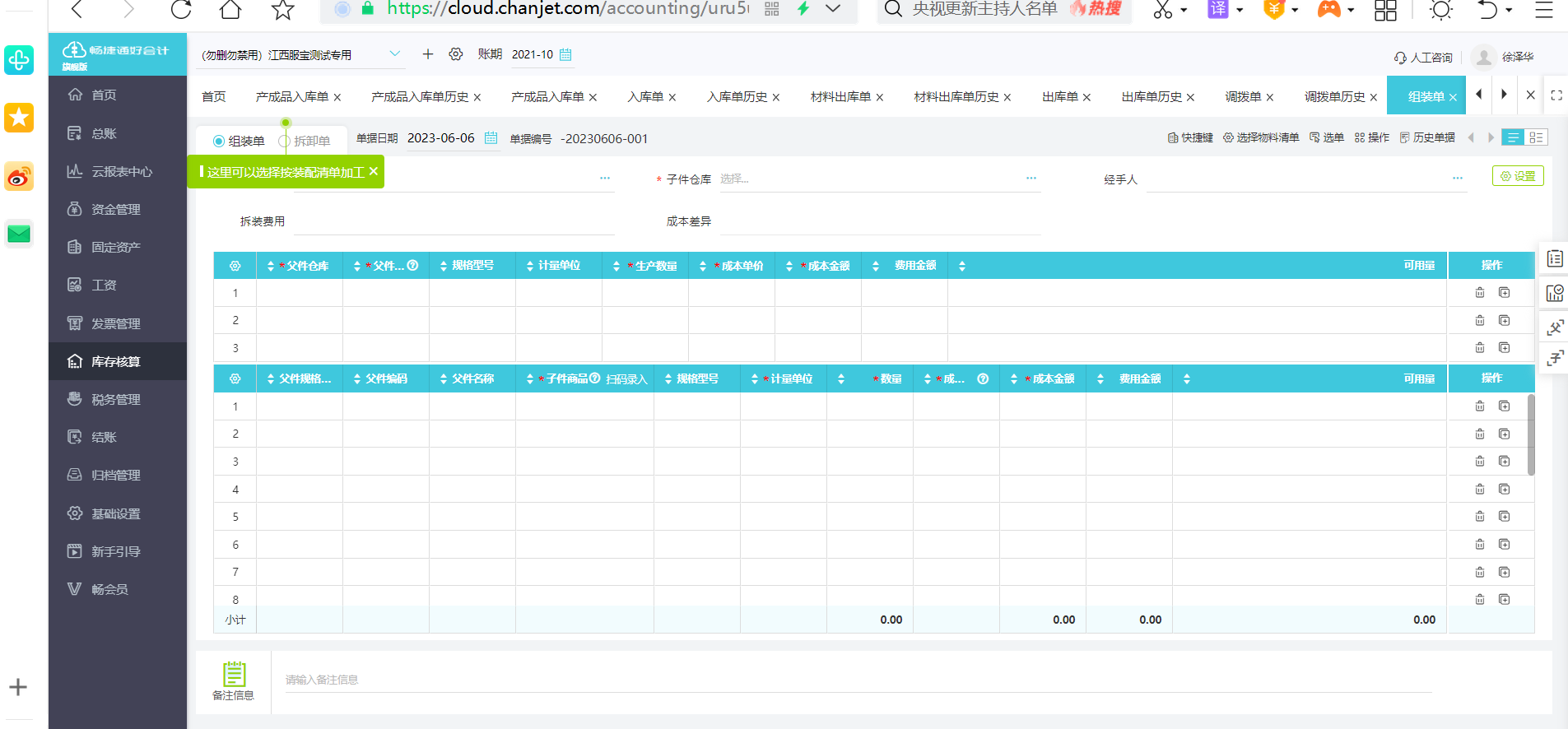Open the 人工咨询 headset support icon
The width and height of the screenshot is (1568, 729).
(x=1400, y=58)
